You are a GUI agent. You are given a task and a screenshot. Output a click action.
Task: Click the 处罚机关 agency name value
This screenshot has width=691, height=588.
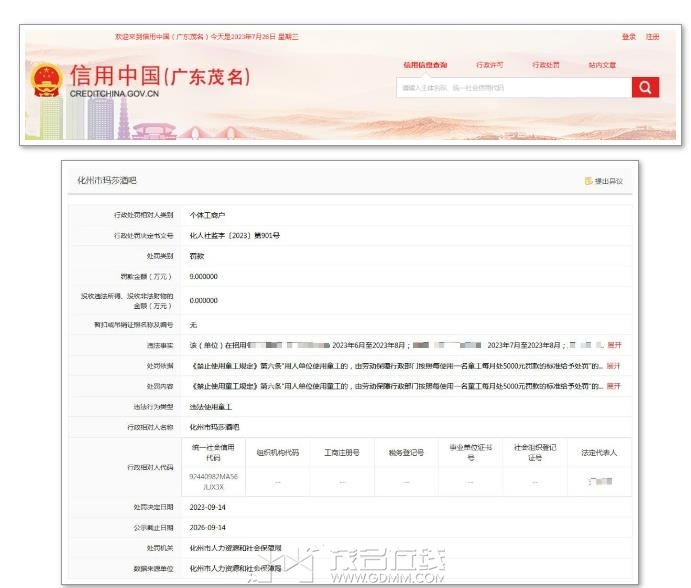(235, 547)
